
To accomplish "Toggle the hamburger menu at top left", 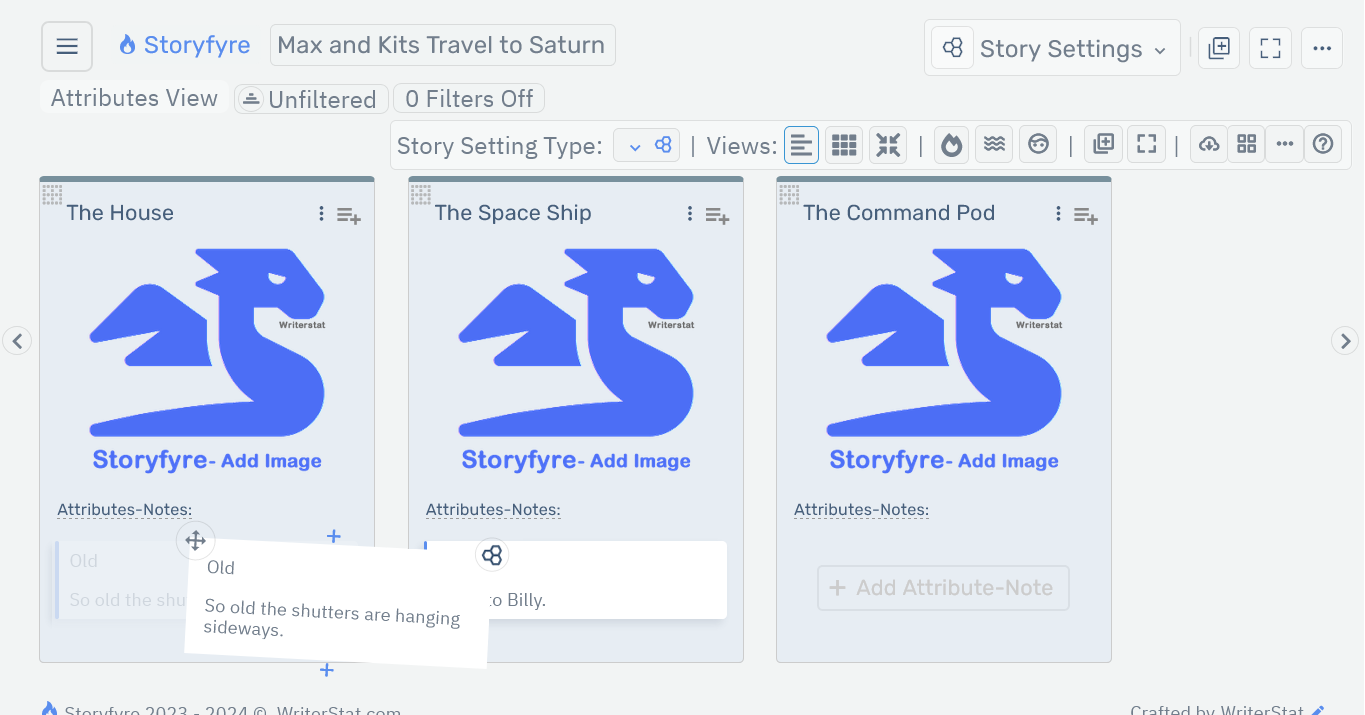I will tap(66, 45).
